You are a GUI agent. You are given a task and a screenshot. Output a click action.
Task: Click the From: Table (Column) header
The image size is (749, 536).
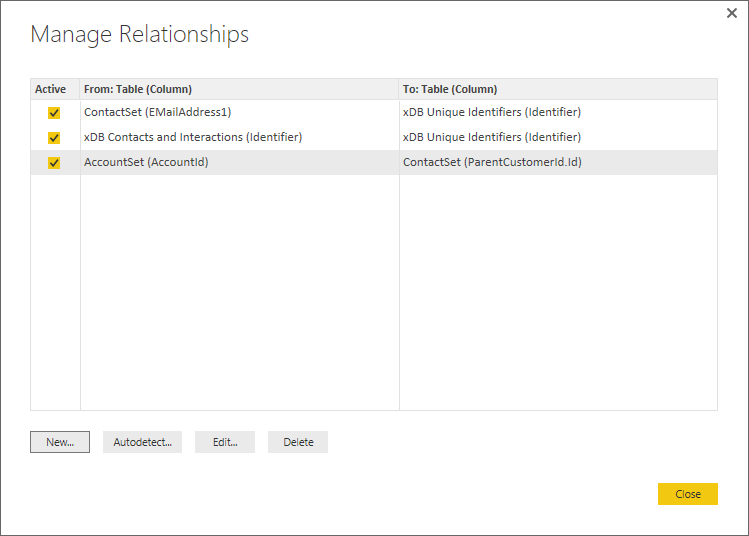[x=138, y=89]
